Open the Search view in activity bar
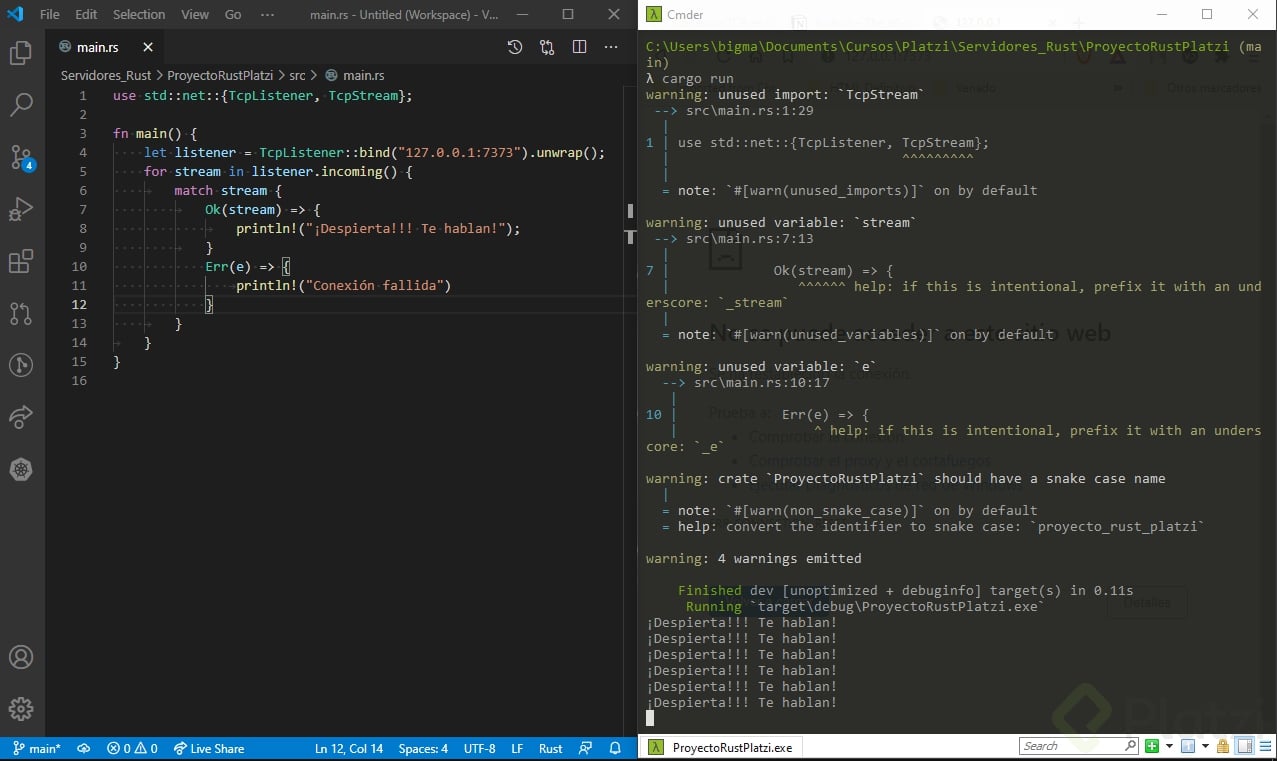This screenshot has height=761, width=1277. point(21,104)
